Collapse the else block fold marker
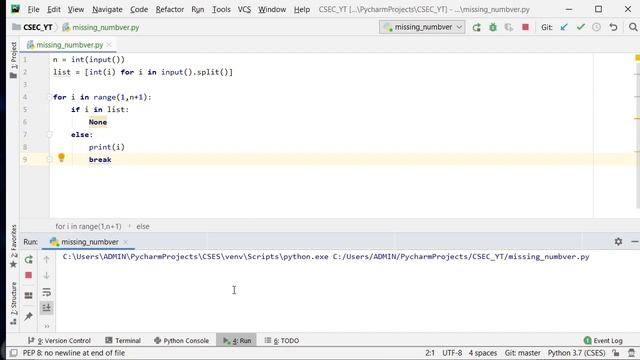 point(49,135)
